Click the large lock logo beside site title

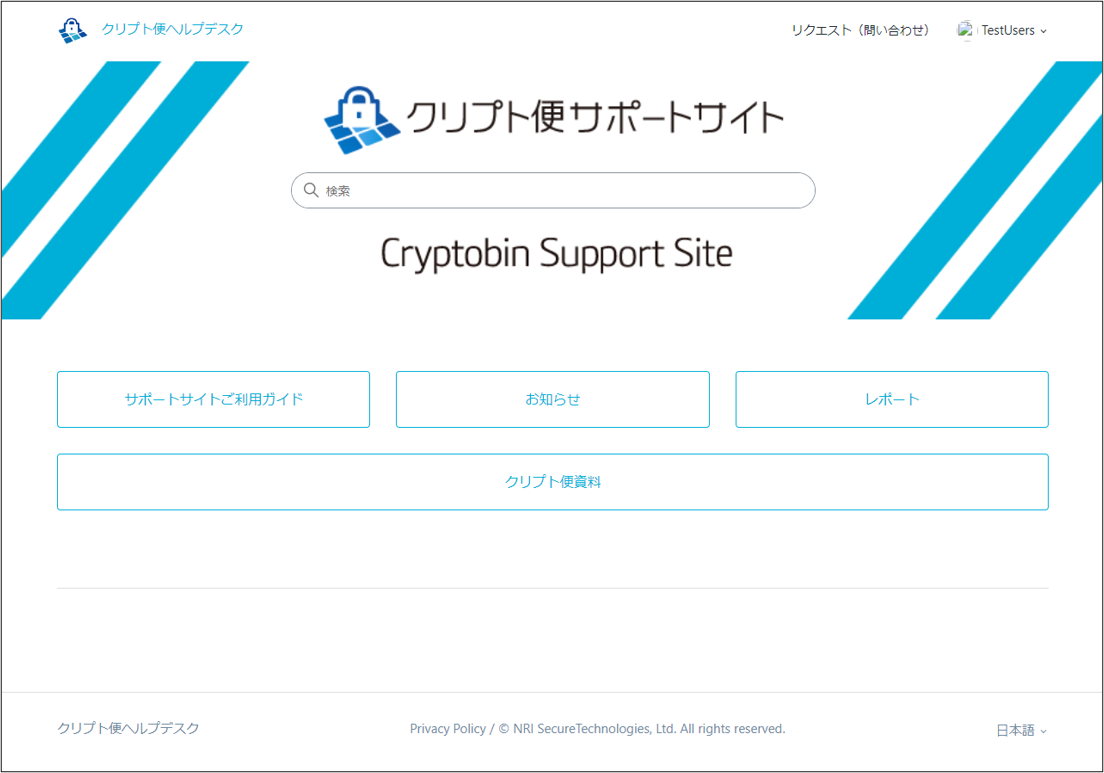[362, 120]
